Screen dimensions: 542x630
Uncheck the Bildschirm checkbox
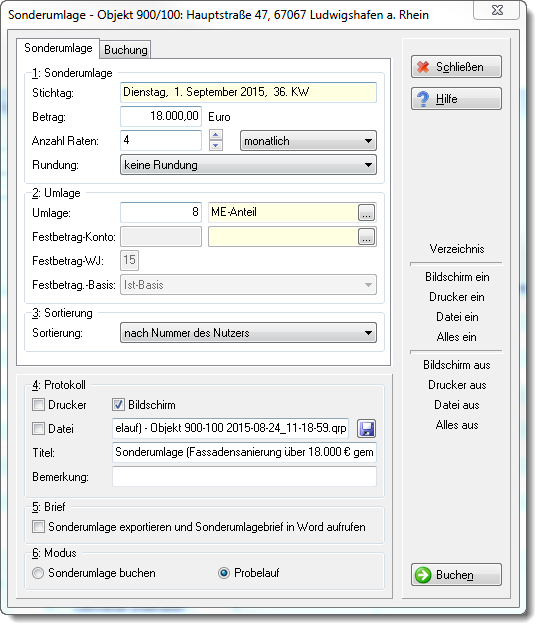[x=118, y=405]
